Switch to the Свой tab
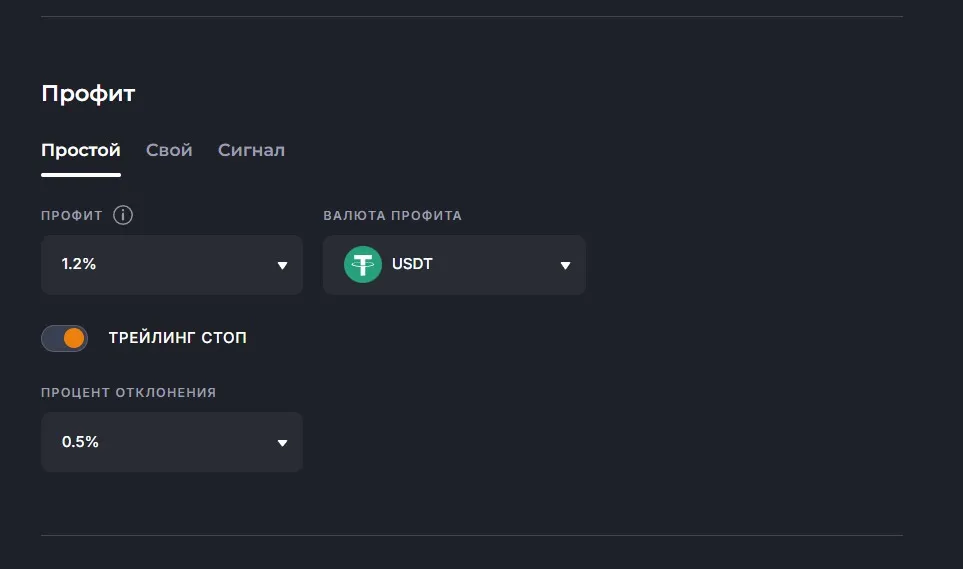 (x=169, y=150)
